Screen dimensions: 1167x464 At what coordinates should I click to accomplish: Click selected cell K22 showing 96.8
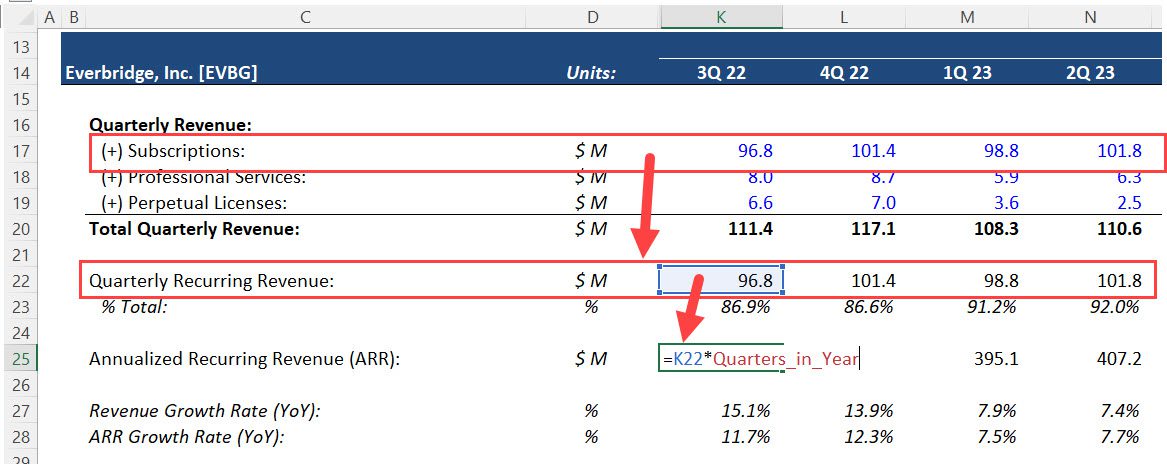point(720,281)
